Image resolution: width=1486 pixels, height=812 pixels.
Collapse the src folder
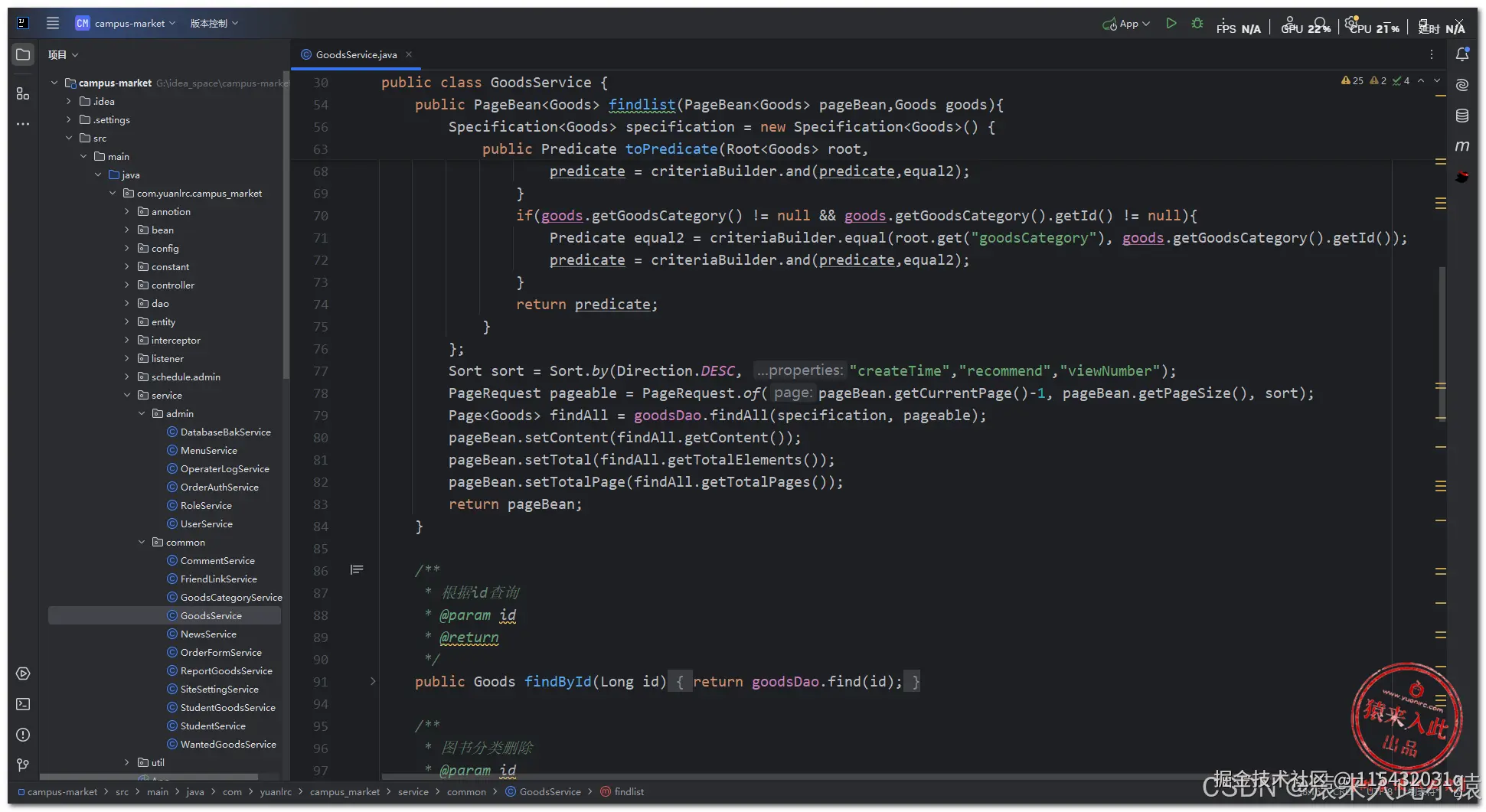[x=69, y=138]
